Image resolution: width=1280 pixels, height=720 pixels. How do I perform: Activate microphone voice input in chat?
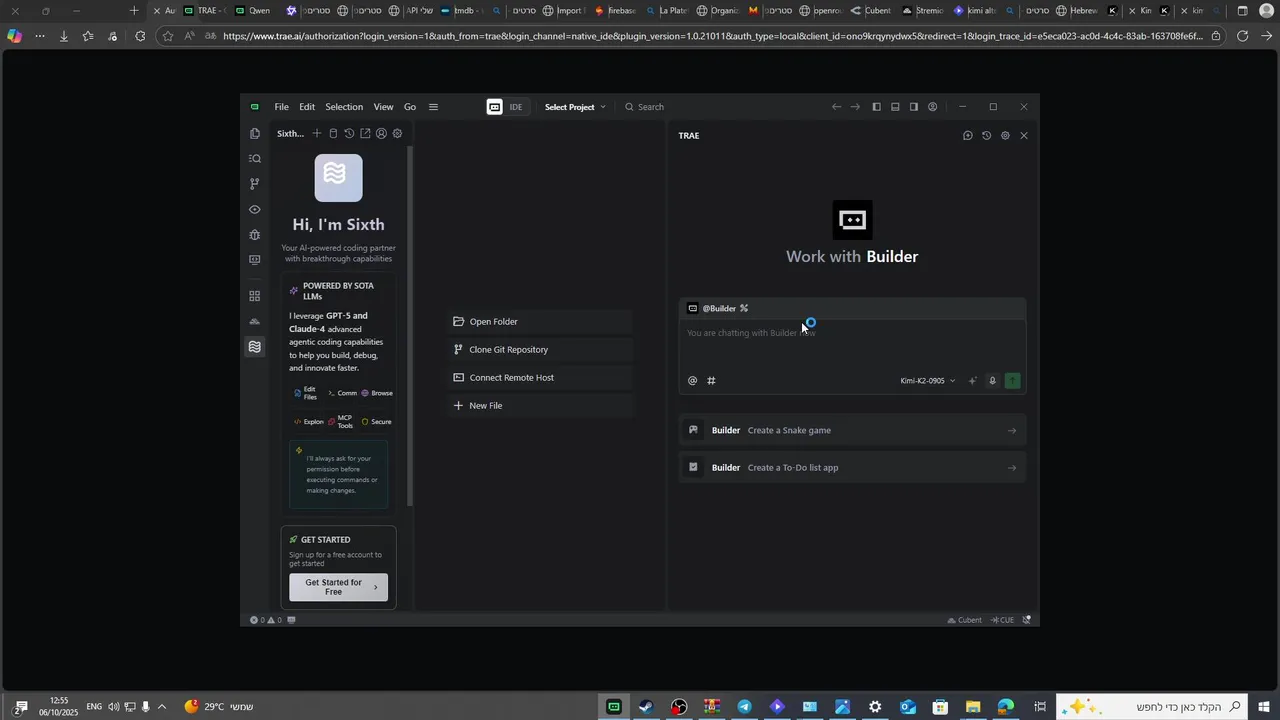[x=992, y=381]
